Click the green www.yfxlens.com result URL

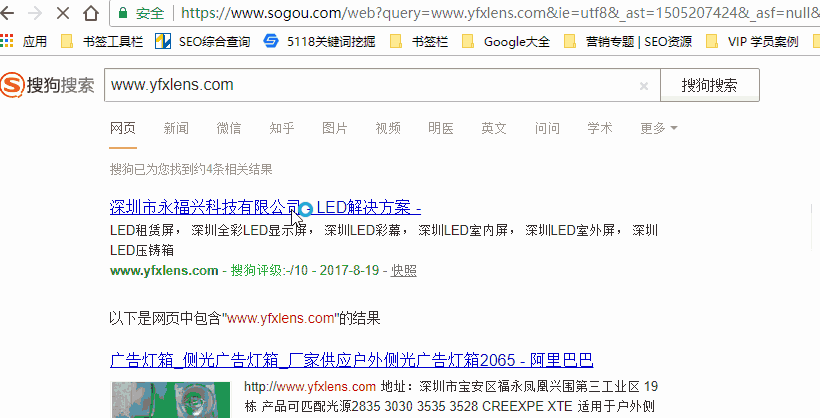coord(164,270)
